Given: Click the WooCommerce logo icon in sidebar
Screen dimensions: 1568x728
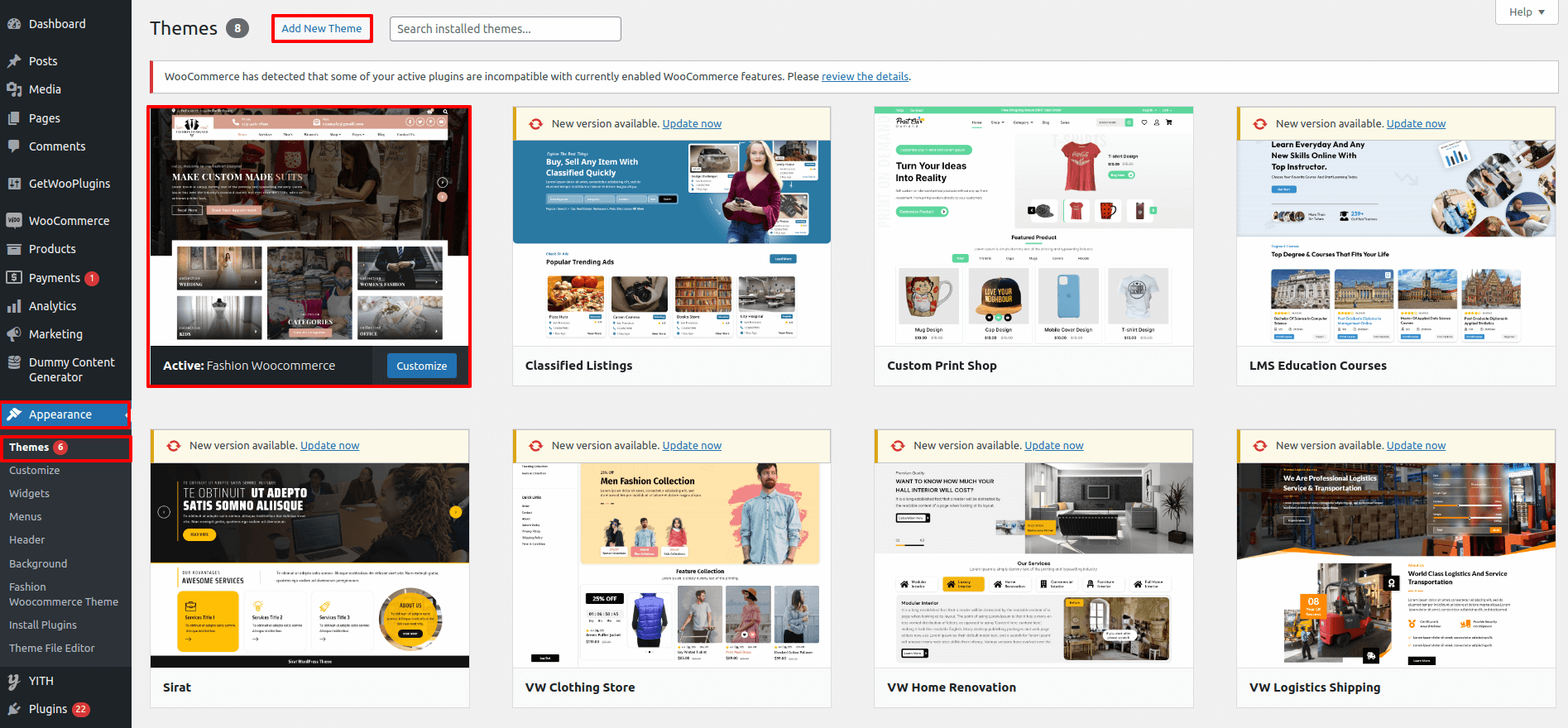Looking at the screenshot, I should pyautogui.click(x=14, y=221).
